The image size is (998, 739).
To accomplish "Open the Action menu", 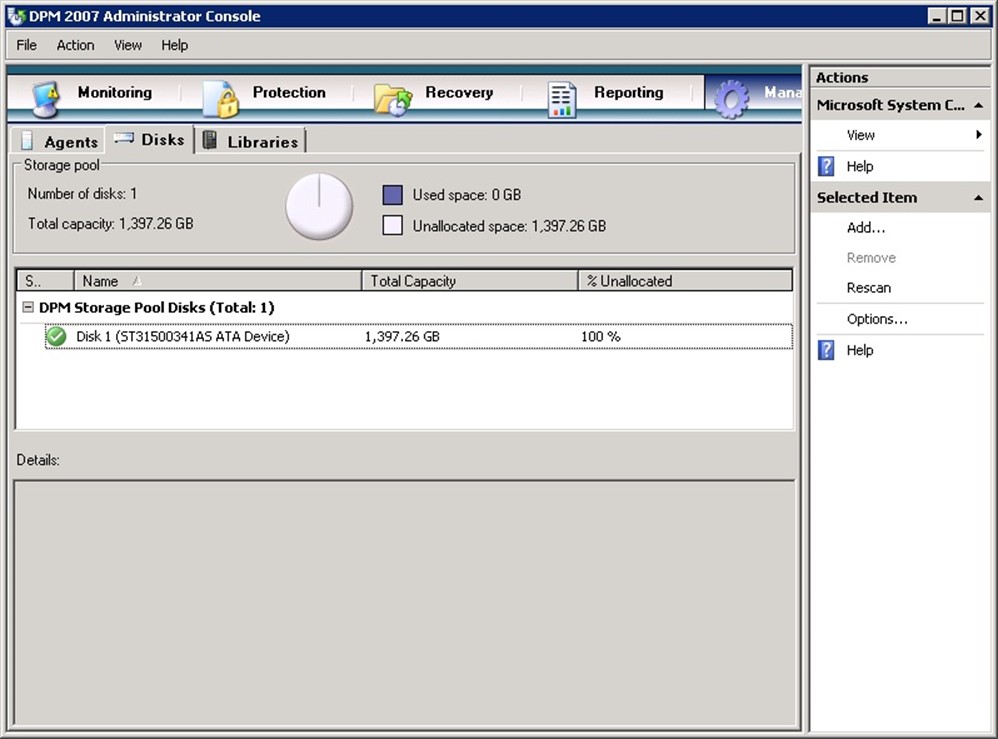I will [x=75, y=45].
